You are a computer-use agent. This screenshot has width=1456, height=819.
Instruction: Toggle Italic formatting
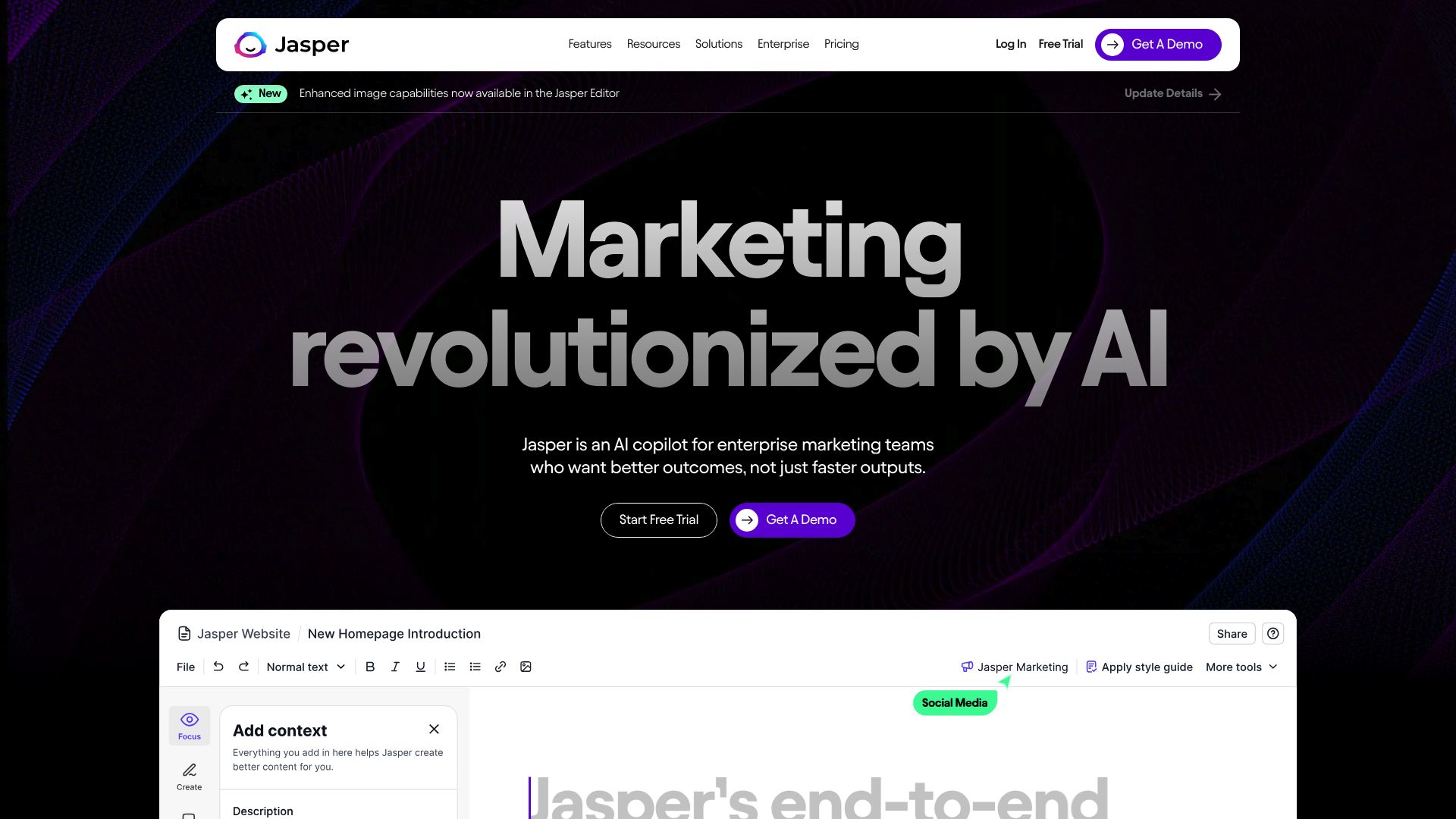(395, 667)
